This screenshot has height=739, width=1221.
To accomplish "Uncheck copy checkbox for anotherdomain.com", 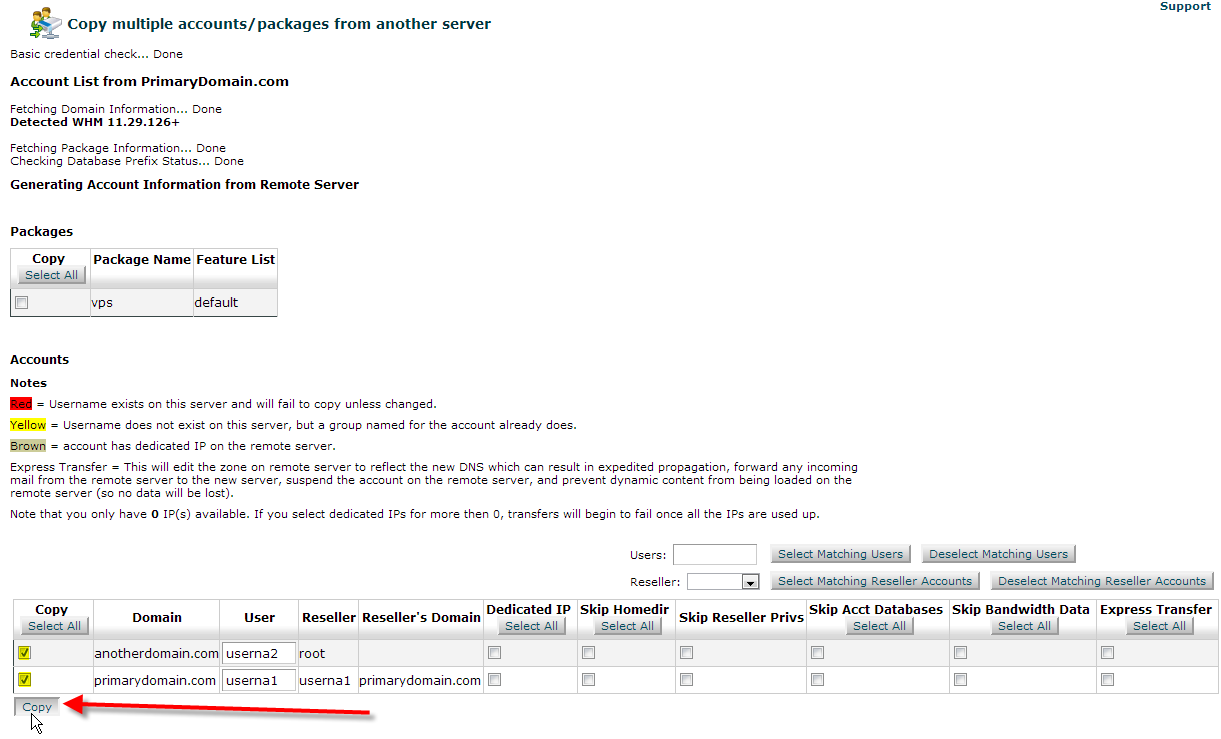I will [x=25, y=653].
